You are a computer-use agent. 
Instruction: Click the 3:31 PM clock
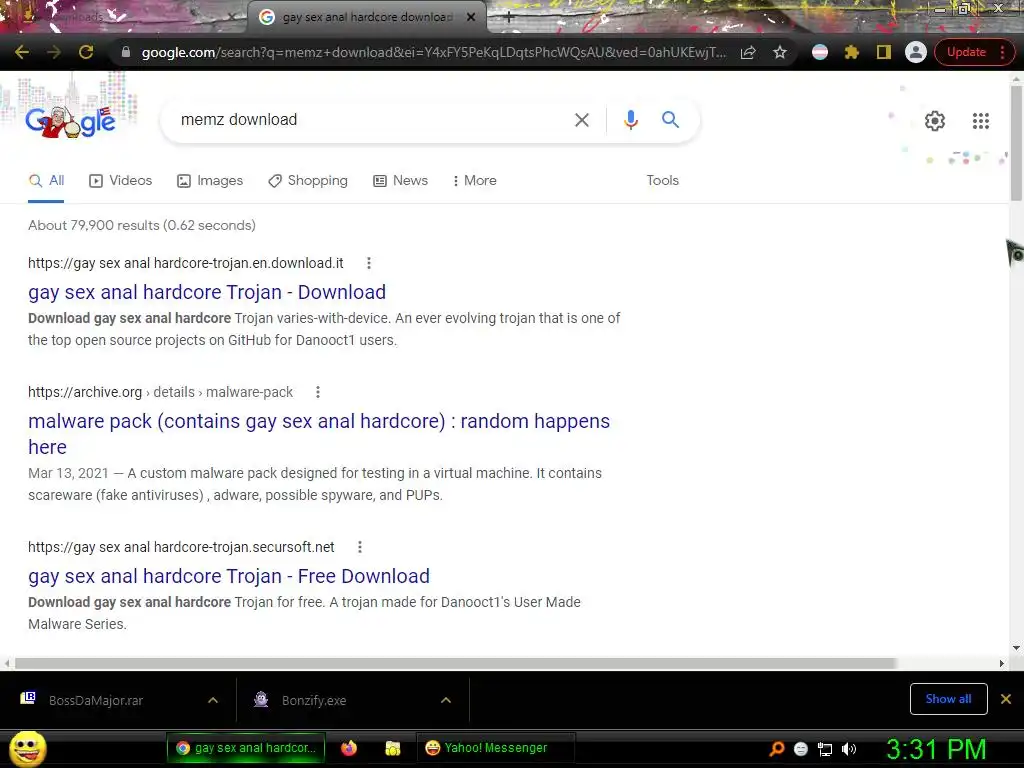[936, 750]
